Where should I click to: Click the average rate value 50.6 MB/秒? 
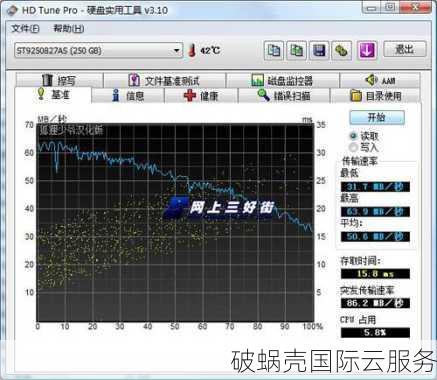375,237
